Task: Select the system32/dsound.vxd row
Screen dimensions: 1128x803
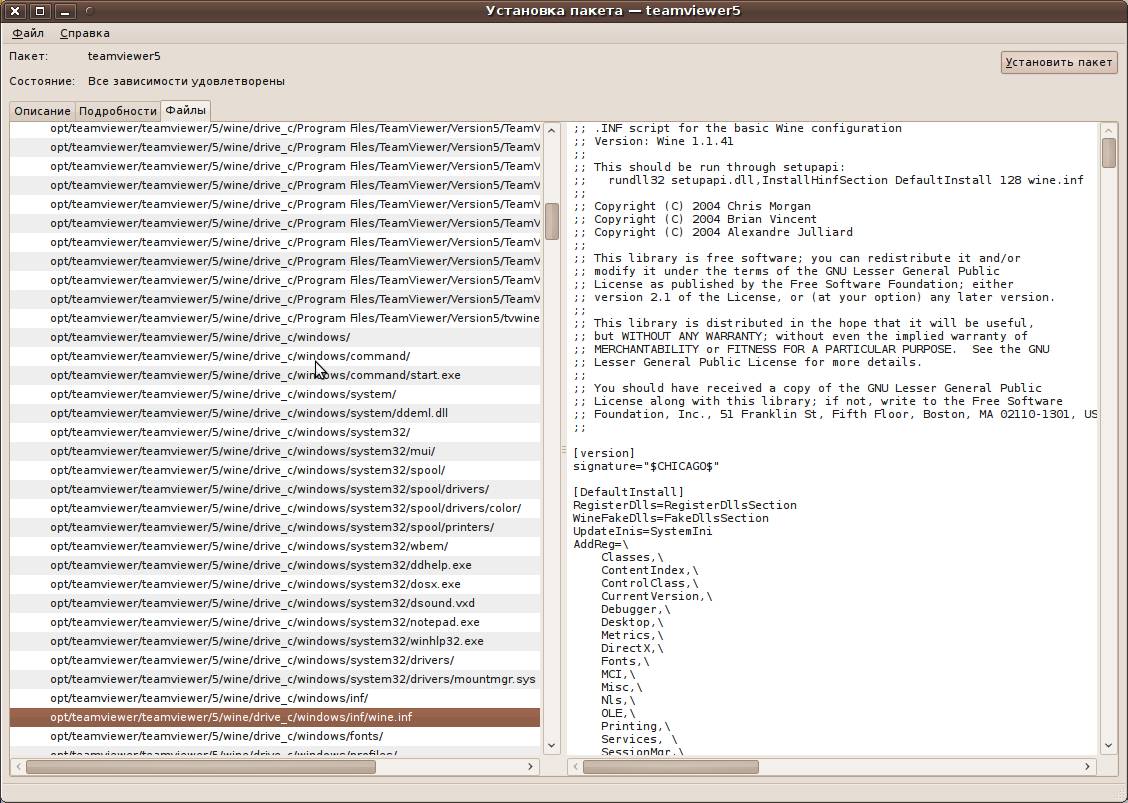Action: [275, 603]
